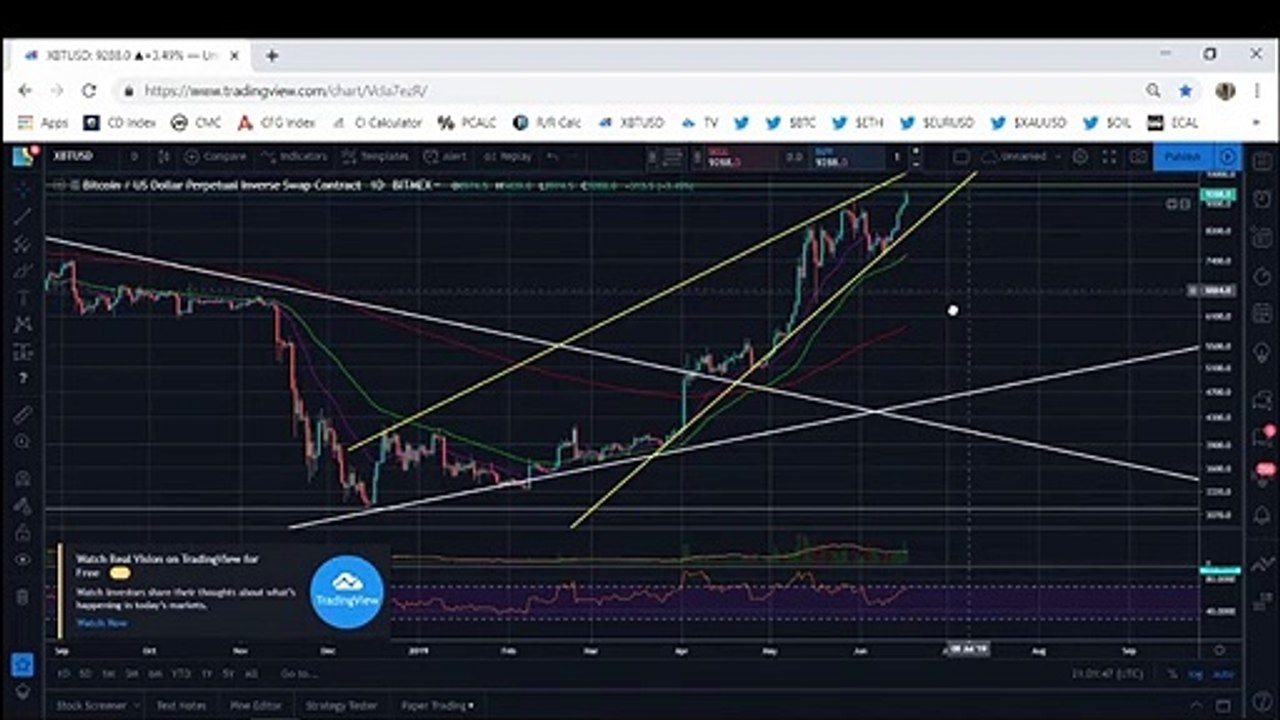Click the browser reload button
Image resolution: width=1280 pixels, height=720 pixels.
tap(89, 90)
